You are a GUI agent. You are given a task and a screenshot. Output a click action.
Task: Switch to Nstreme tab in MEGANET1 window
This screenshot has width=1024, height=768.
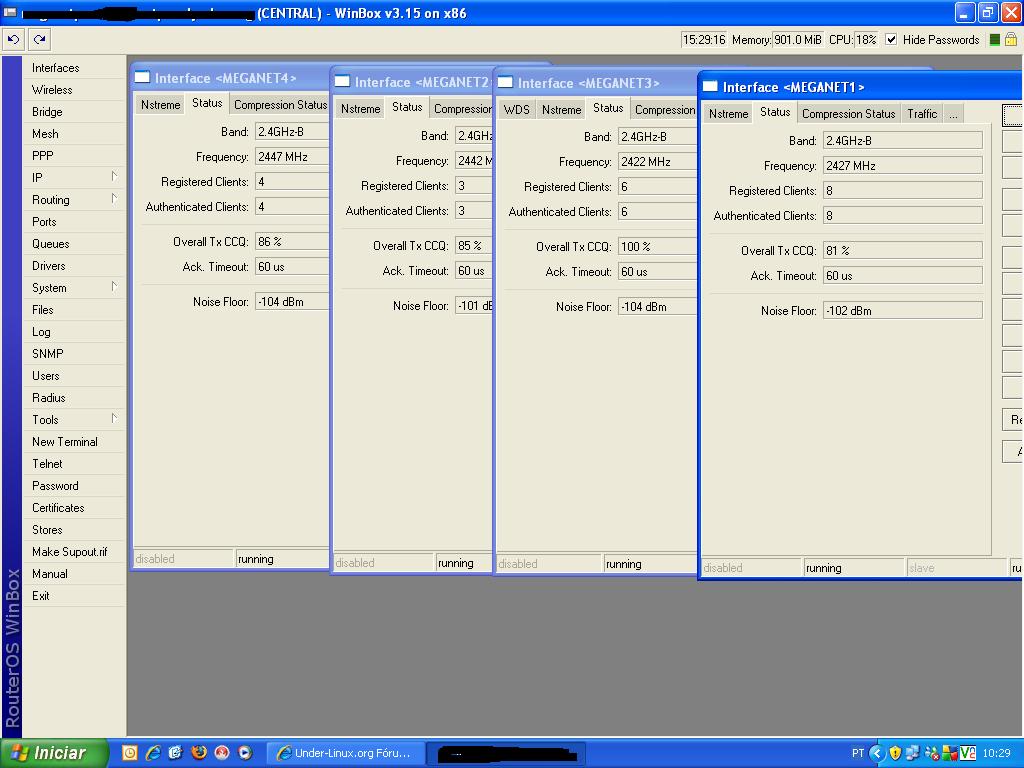click(728, 114)
